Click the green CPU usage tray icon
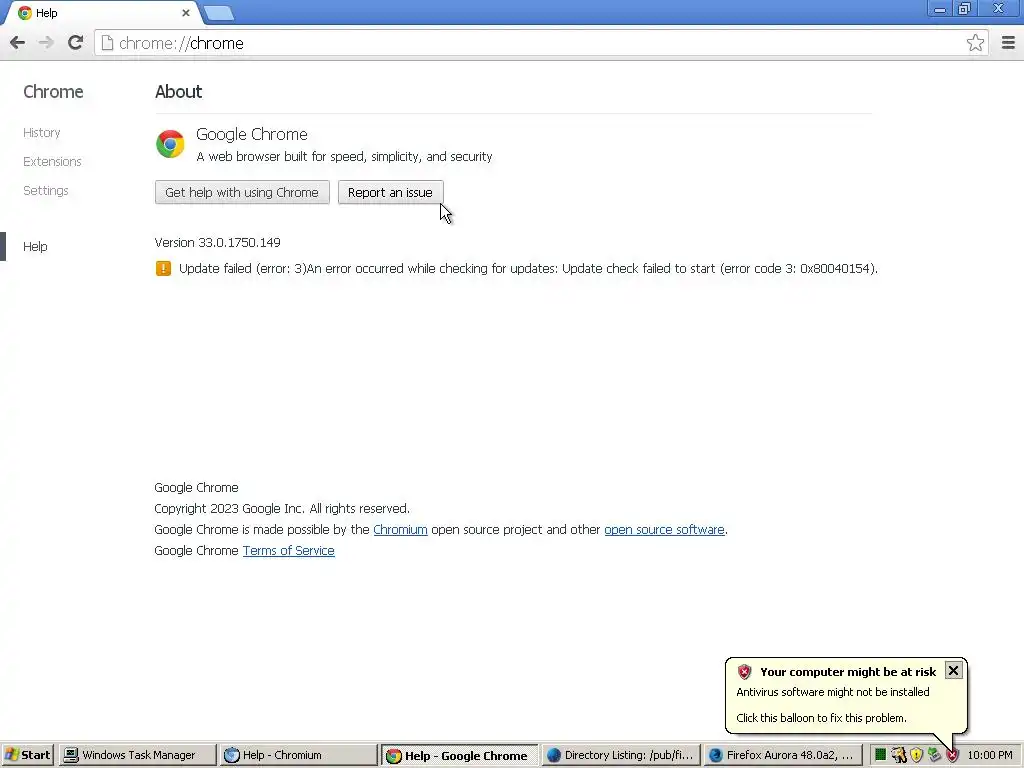This screenshot has width=1024, height=768. (880, 755)
